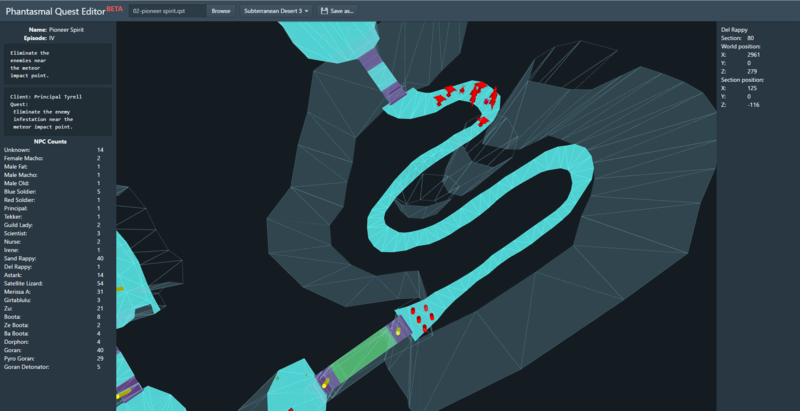The width and height of the screenshot is (800, 411).
Task: Click the Astark count row
Action: (x=54, y=275)
